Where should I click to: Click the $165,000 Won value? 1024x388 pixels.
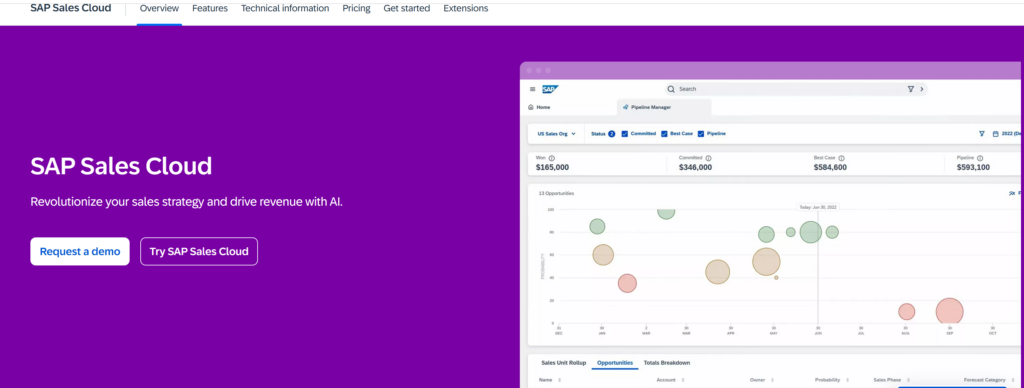[552, 167]
